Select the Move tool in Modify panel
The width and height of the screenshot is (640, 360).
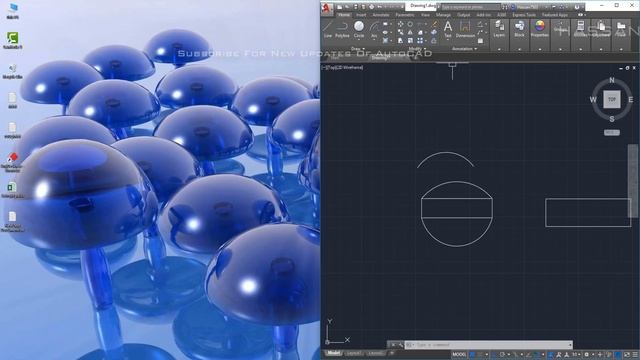(x=400, y=24)
